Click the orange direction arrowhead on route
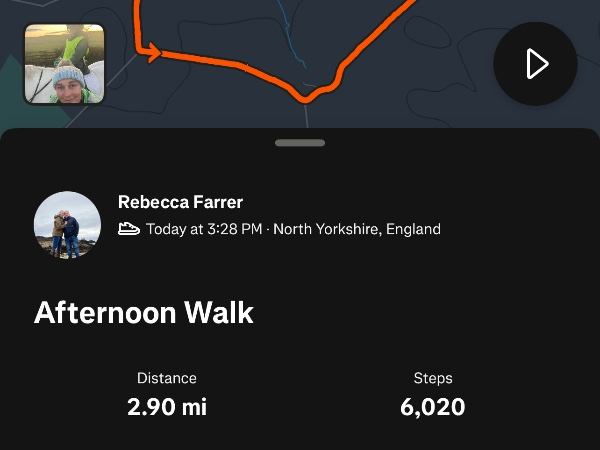Viewport: 600px width, 450px height. 153,51
